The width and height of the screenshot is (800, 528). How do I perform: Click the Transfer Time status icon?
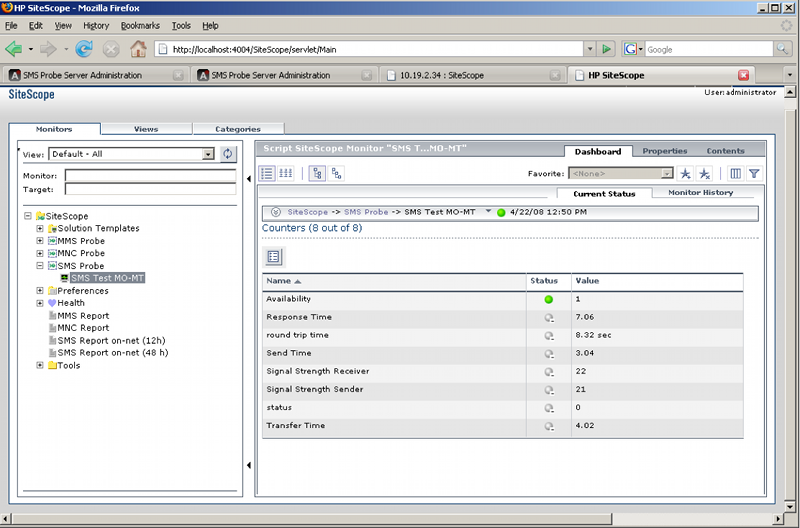coord(548,426)
